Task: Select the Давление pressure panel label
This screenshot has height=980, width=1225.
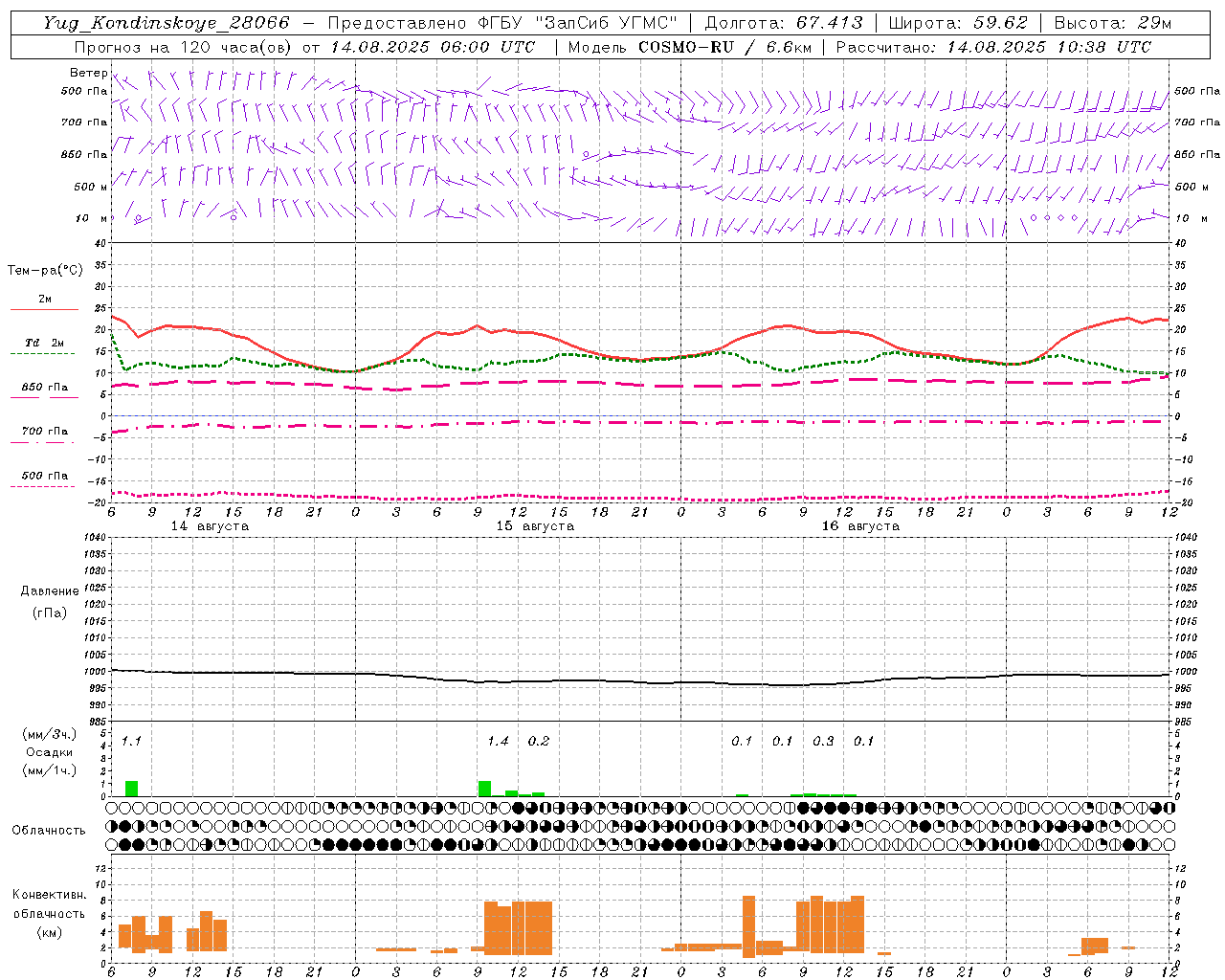Action: [50, 591]
